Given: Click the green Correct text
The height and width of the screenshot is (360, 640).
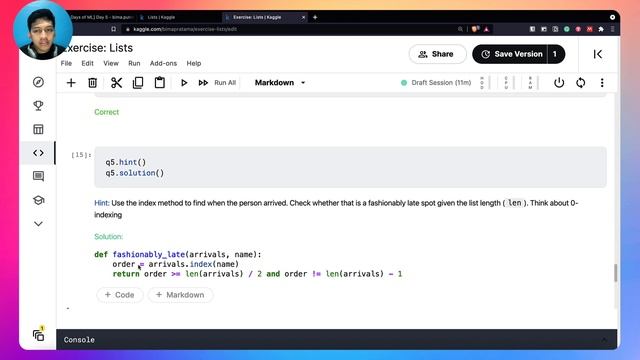Looking at the screenshot, I should tap(107, 112).
